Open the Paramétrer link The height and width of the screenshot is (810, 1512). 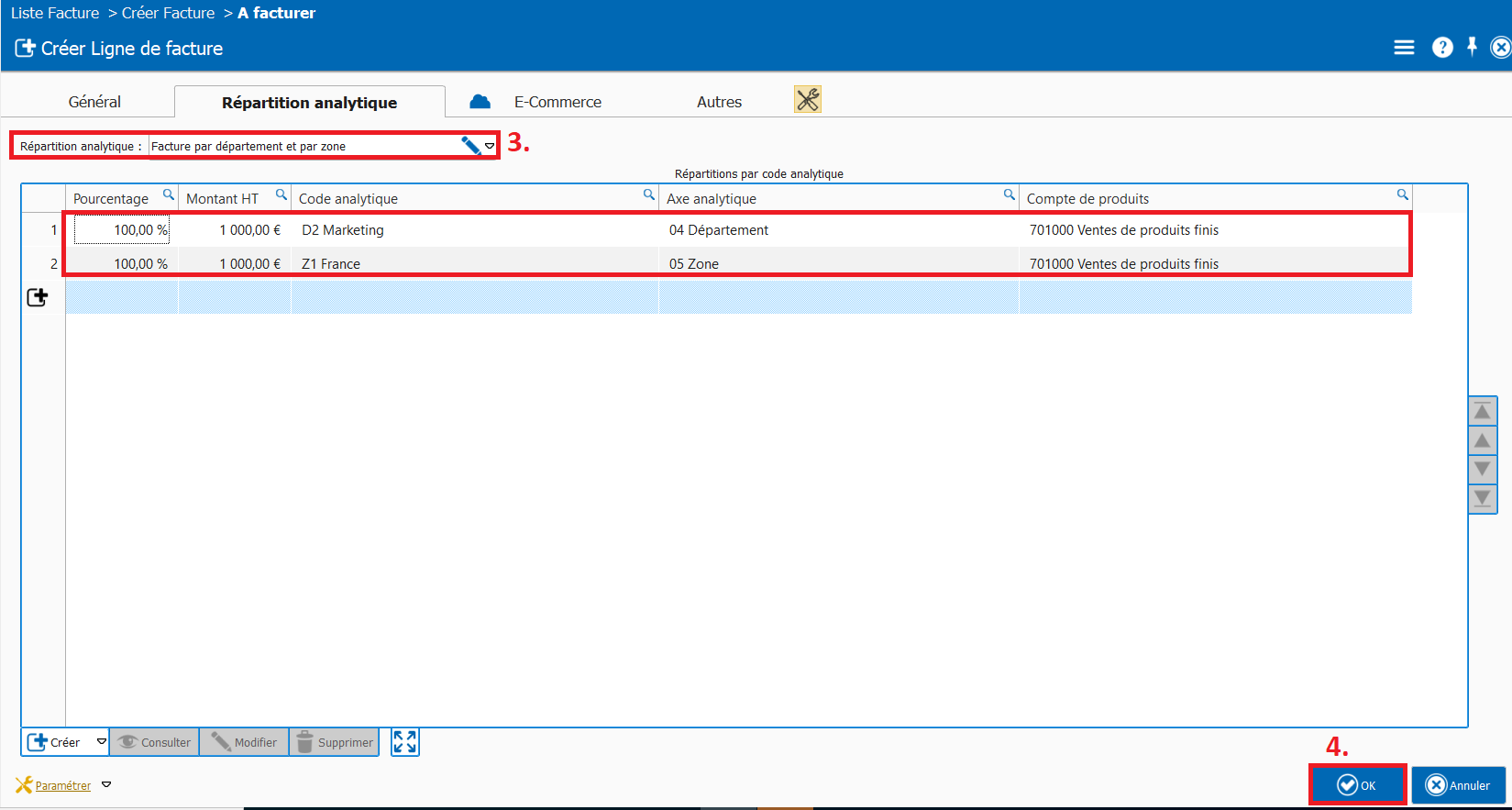pos(62,785)
